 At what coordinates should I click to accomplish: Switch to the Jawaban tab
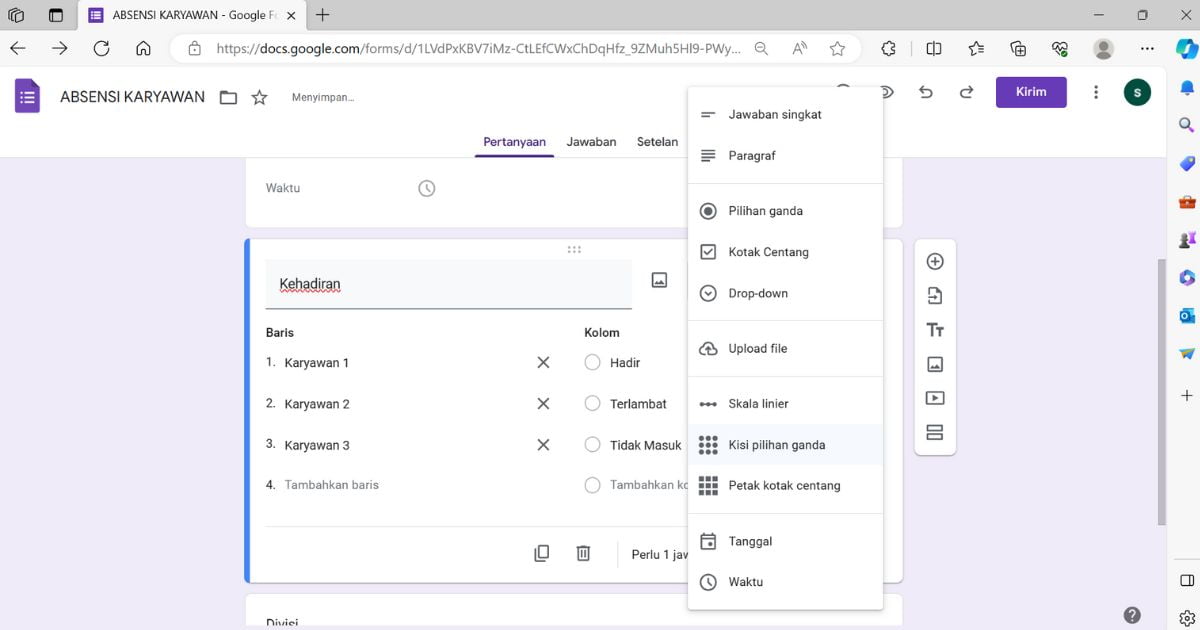pos(591,142)
